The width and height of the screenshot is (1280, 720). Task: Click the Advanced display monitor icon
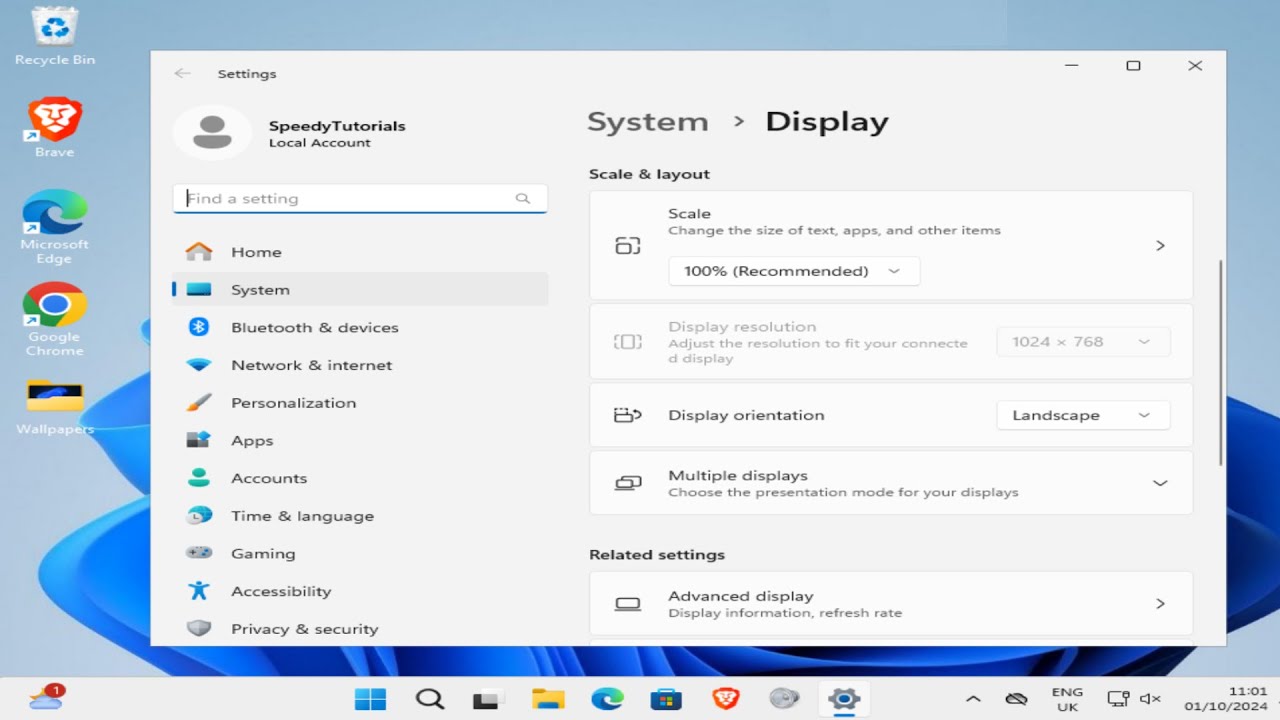pos(627,603)
